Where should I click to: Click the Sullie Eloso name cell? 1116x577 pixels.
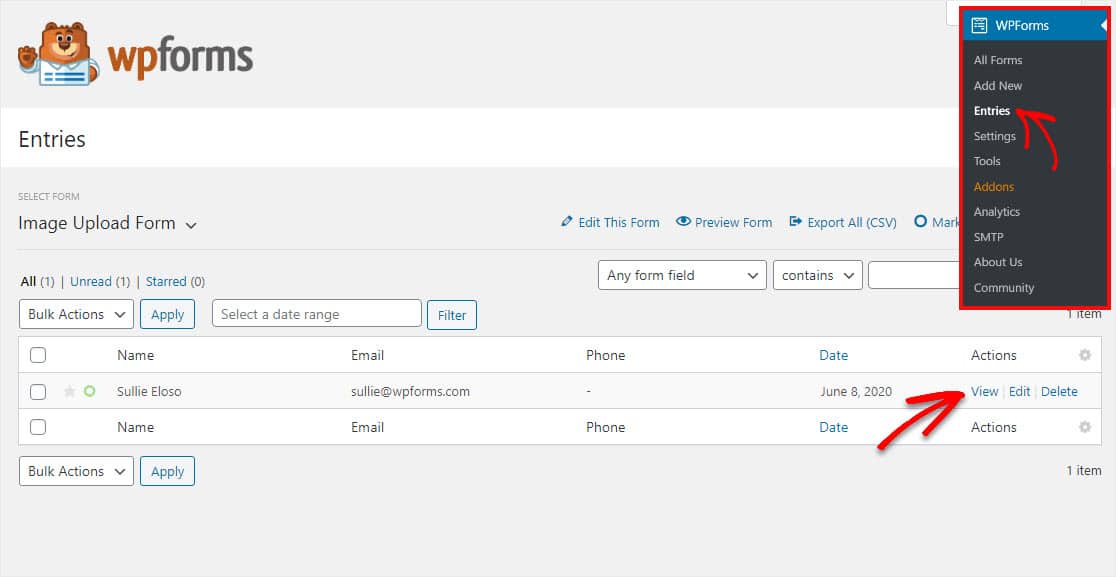(x=149, y=391)
